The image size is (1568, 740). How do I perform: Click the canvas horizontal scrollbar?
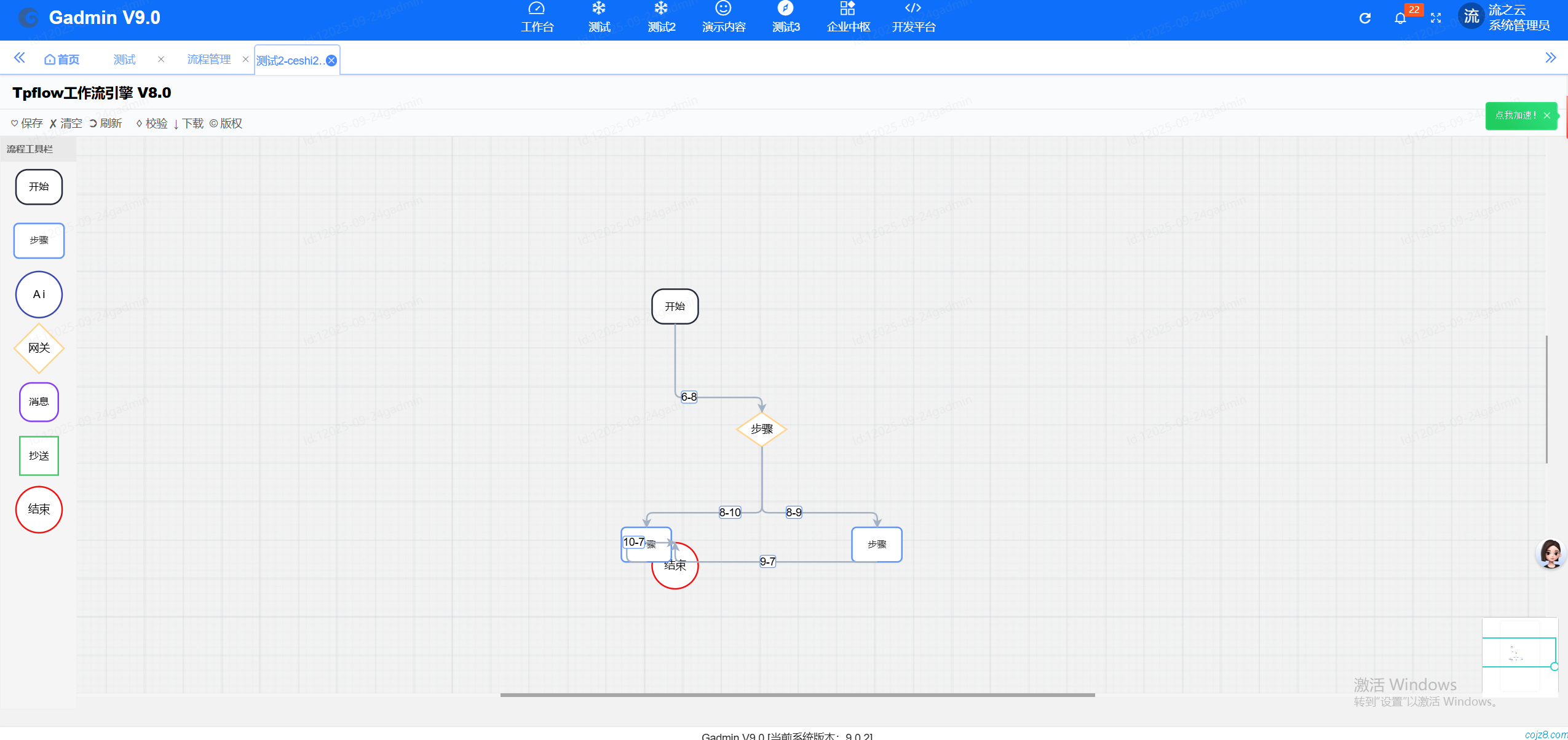pos(798,695)
